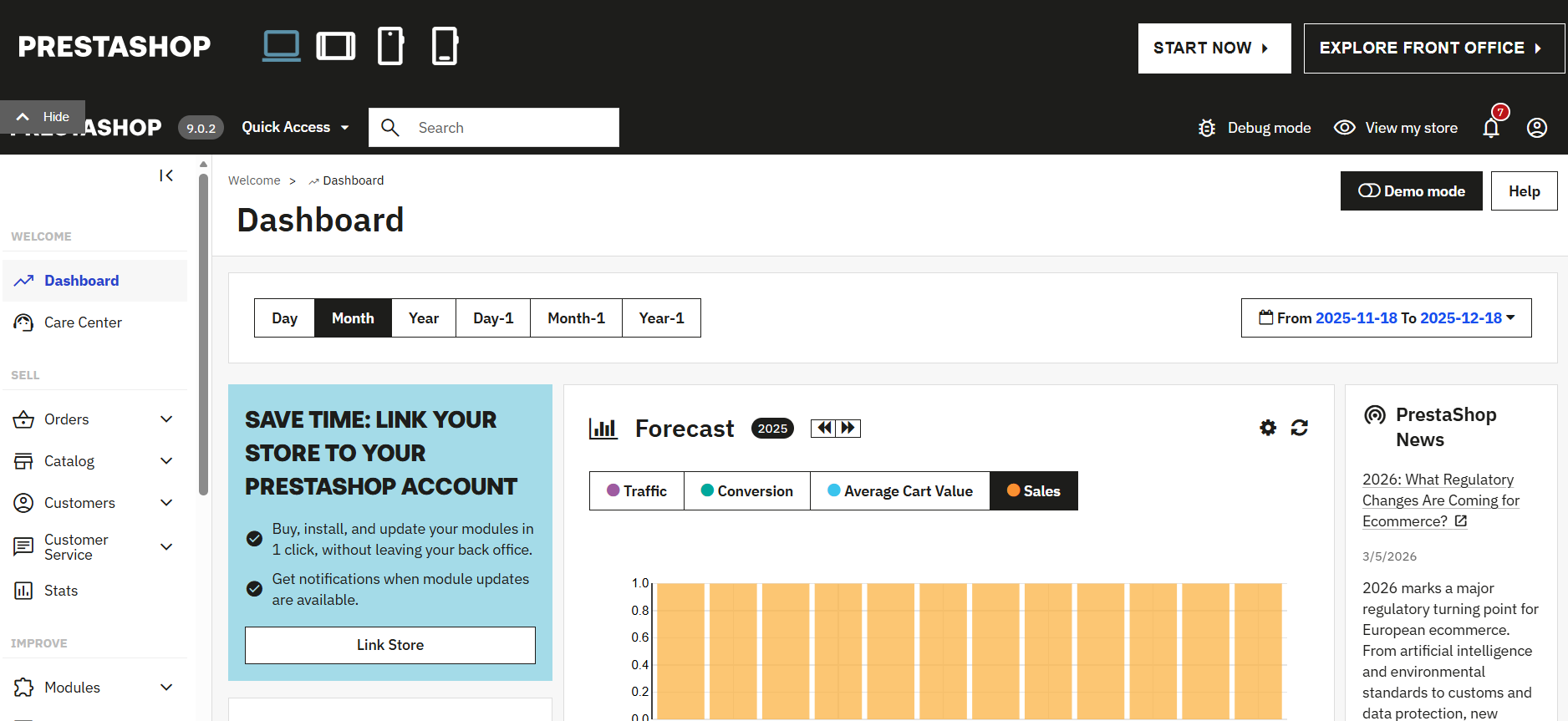Open the user profile icon
This screenshot has width=1568, height=721.
click(1537, 128)
